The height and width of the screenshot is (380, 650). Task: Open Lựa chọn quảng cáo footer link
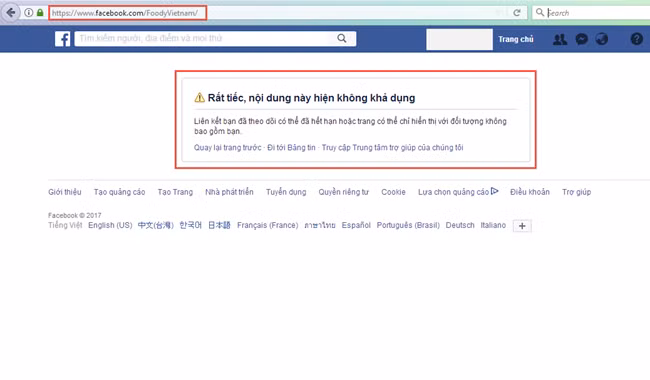[454, 192]
